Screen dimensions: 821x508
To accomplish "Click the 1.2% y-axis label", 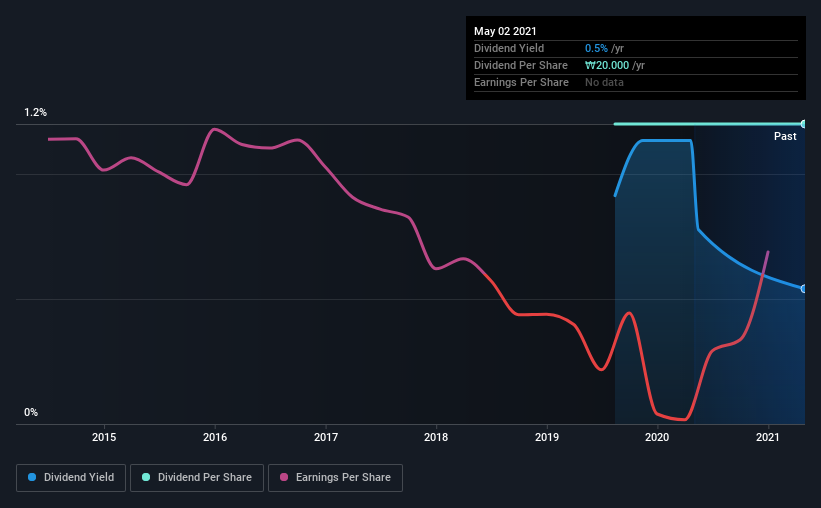I will [x=35, y=113].
